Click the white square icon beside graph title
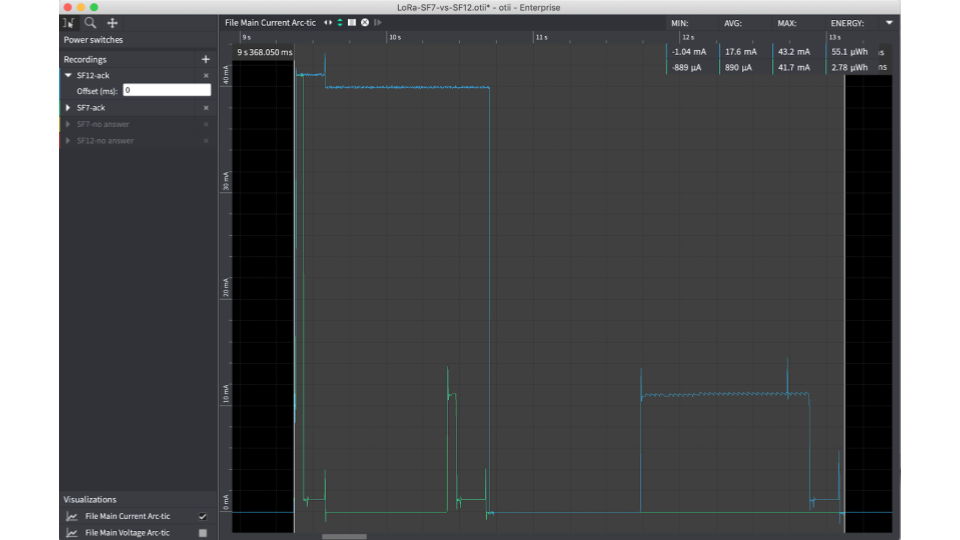The width and height of the screenshot is (960, 540). tap(352, 23)
